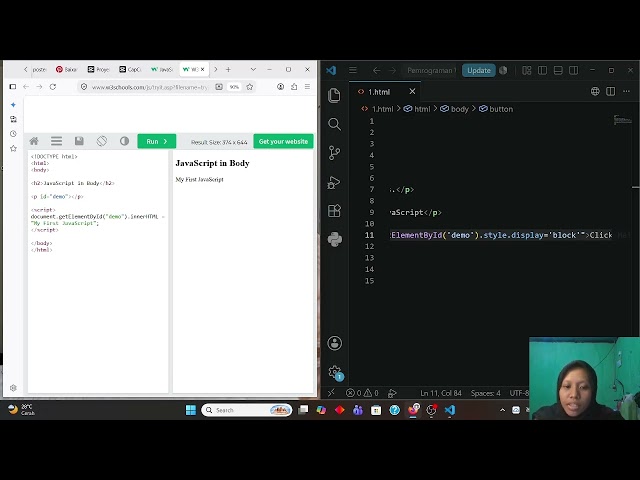
Task: Open VS Code Extensions panel
Action: click(334, 211)
